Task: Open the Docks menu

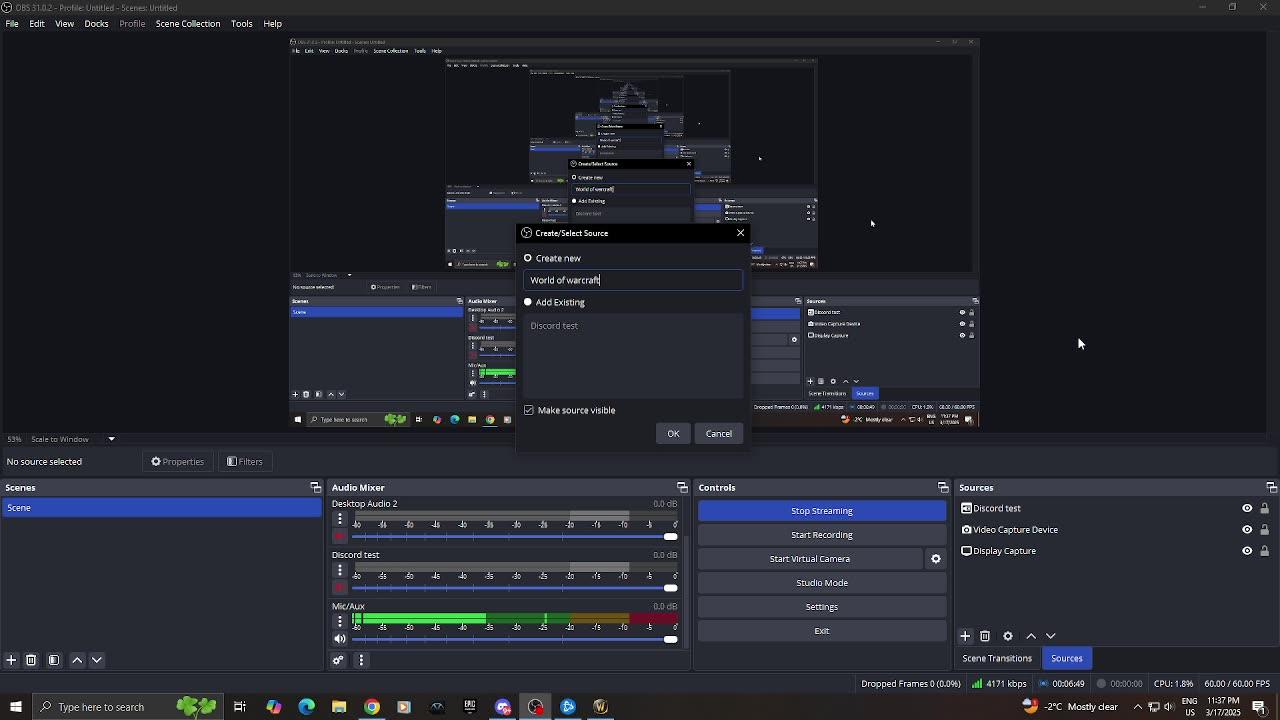Action: tap(96, 23)
